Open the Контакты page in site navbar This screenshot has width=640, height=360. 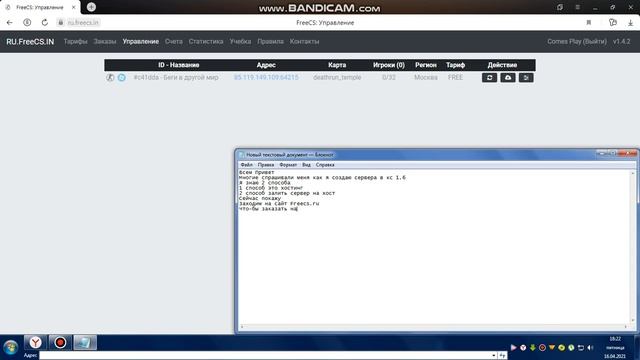[304, 41]
